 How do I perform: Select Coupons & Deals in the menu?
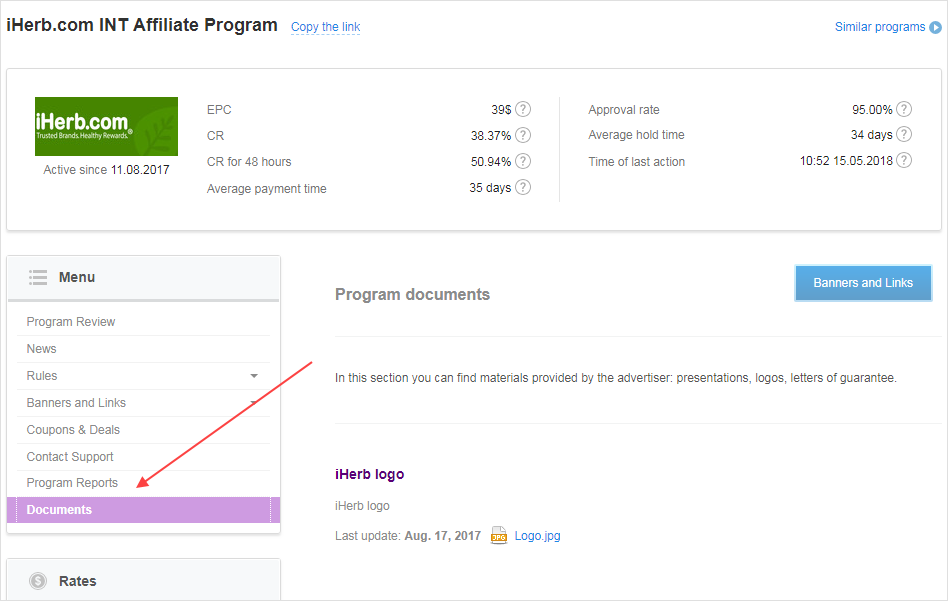pos(73,430)
